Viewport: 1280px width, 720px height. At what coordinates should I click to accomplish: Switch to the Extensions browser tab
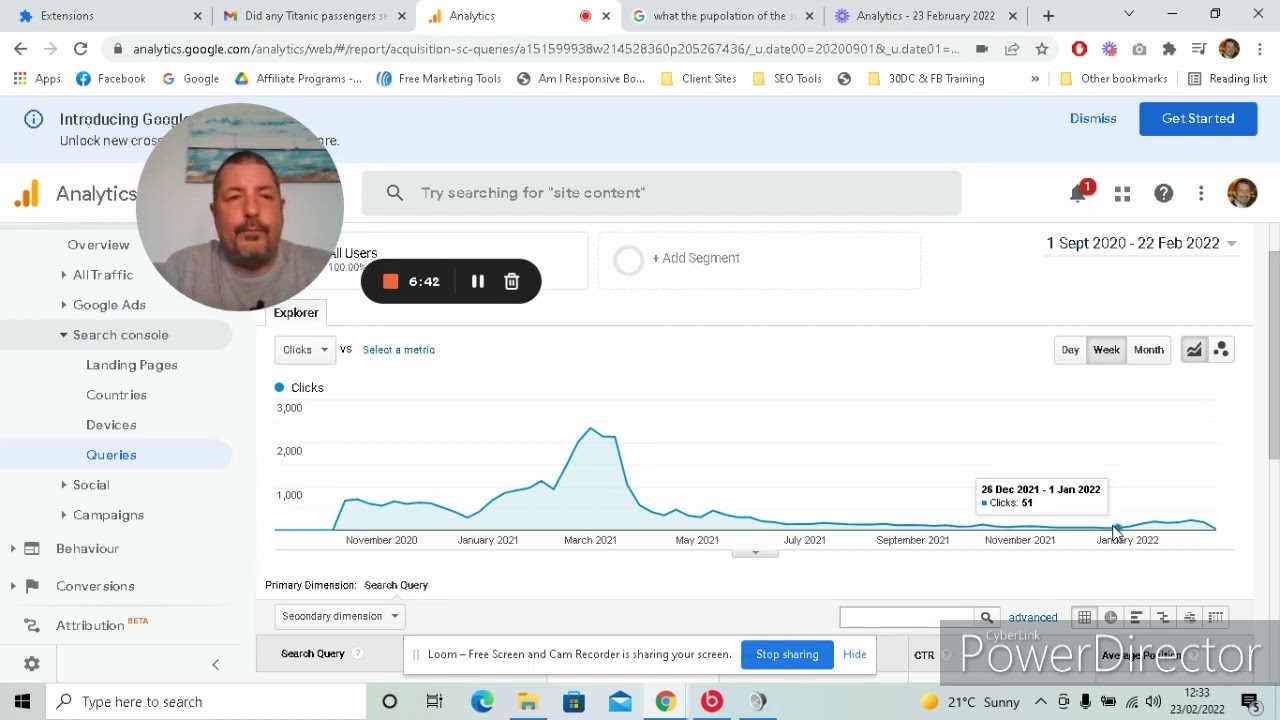(109, 16)
